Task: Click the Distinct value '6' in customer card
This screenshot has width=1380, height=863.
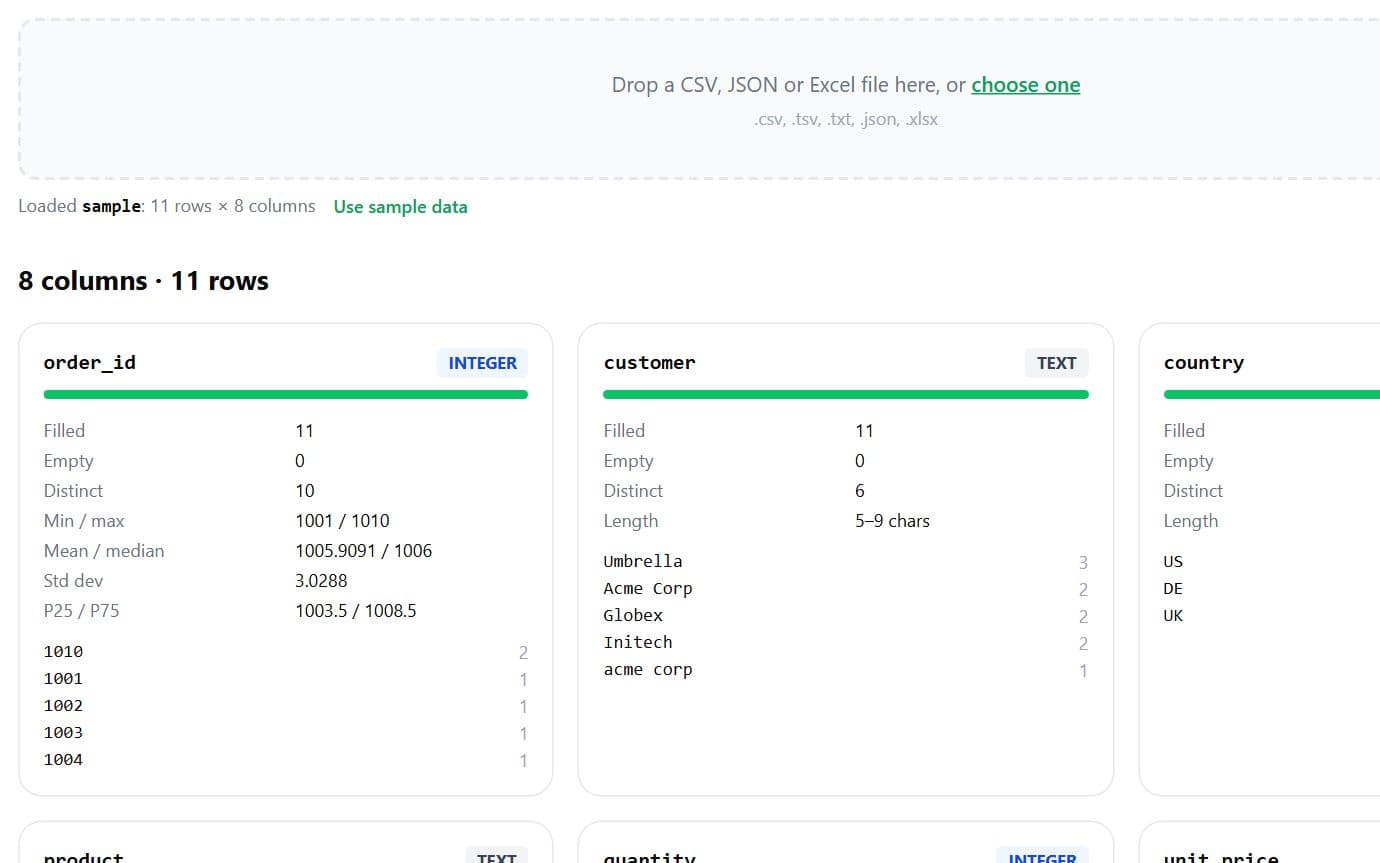Action: (860, 491)
